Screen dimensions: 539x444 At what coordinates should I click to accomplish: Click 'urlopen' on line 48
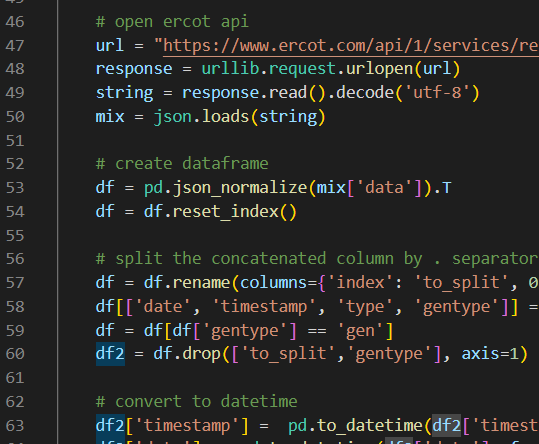click(x=380, y=69)
